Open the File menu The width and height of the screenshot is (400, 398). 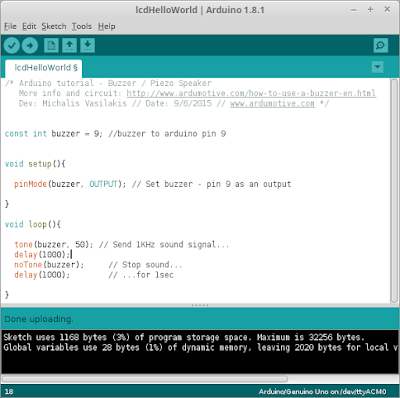[x=10, y=26]
